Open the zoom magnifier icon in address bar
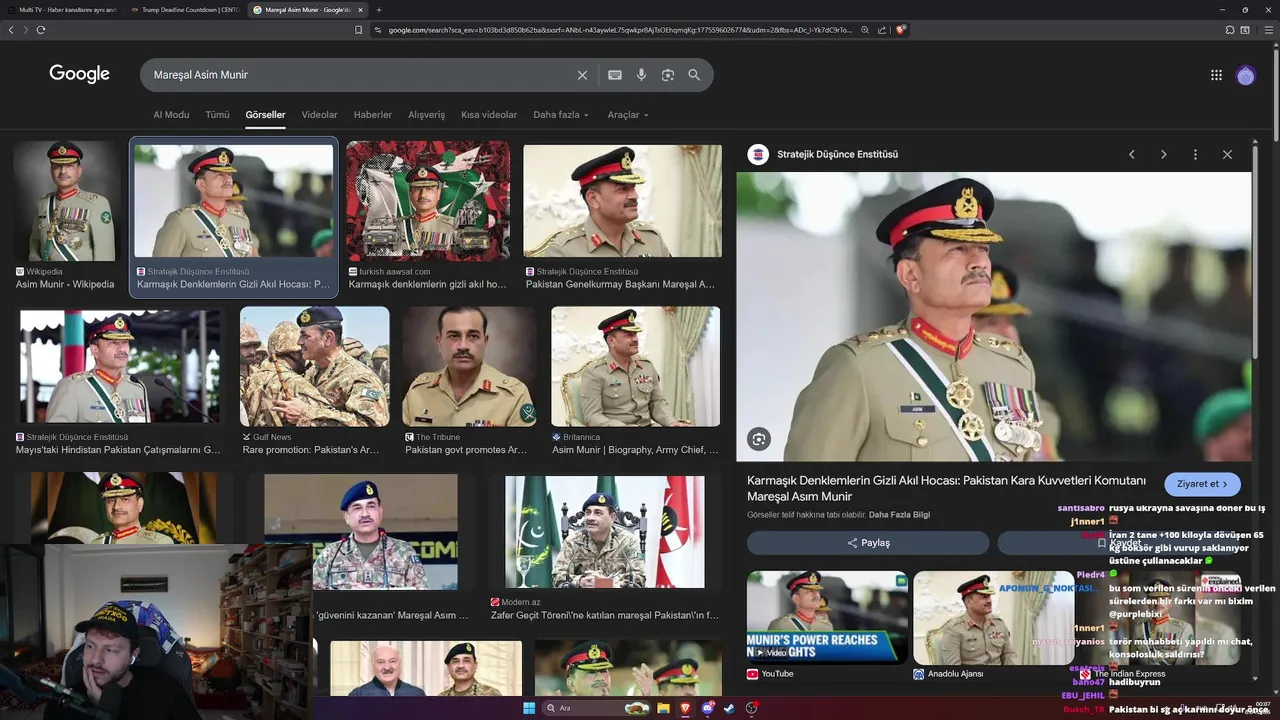 click(865, 30)
